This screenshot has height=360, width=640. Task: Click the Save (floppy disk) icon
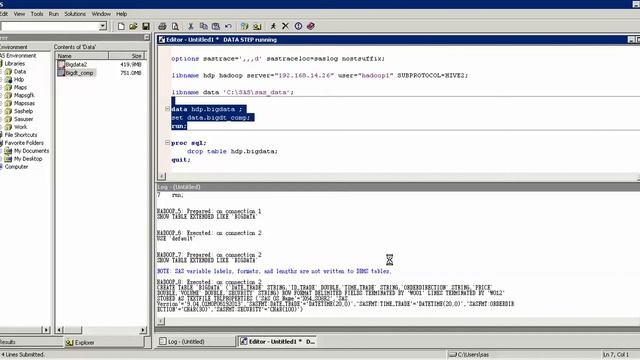point(146,26)
